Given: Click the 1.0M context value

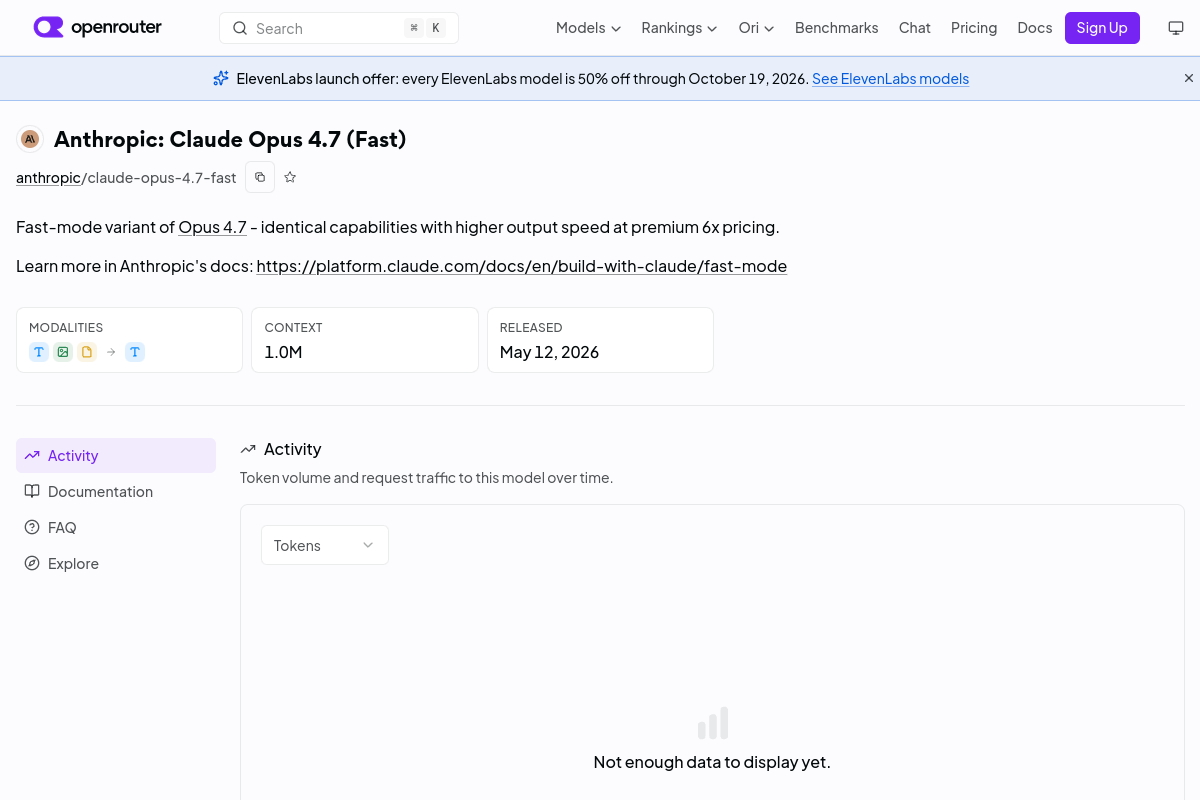Looking at the screenshot, I should tap(283, 352).
